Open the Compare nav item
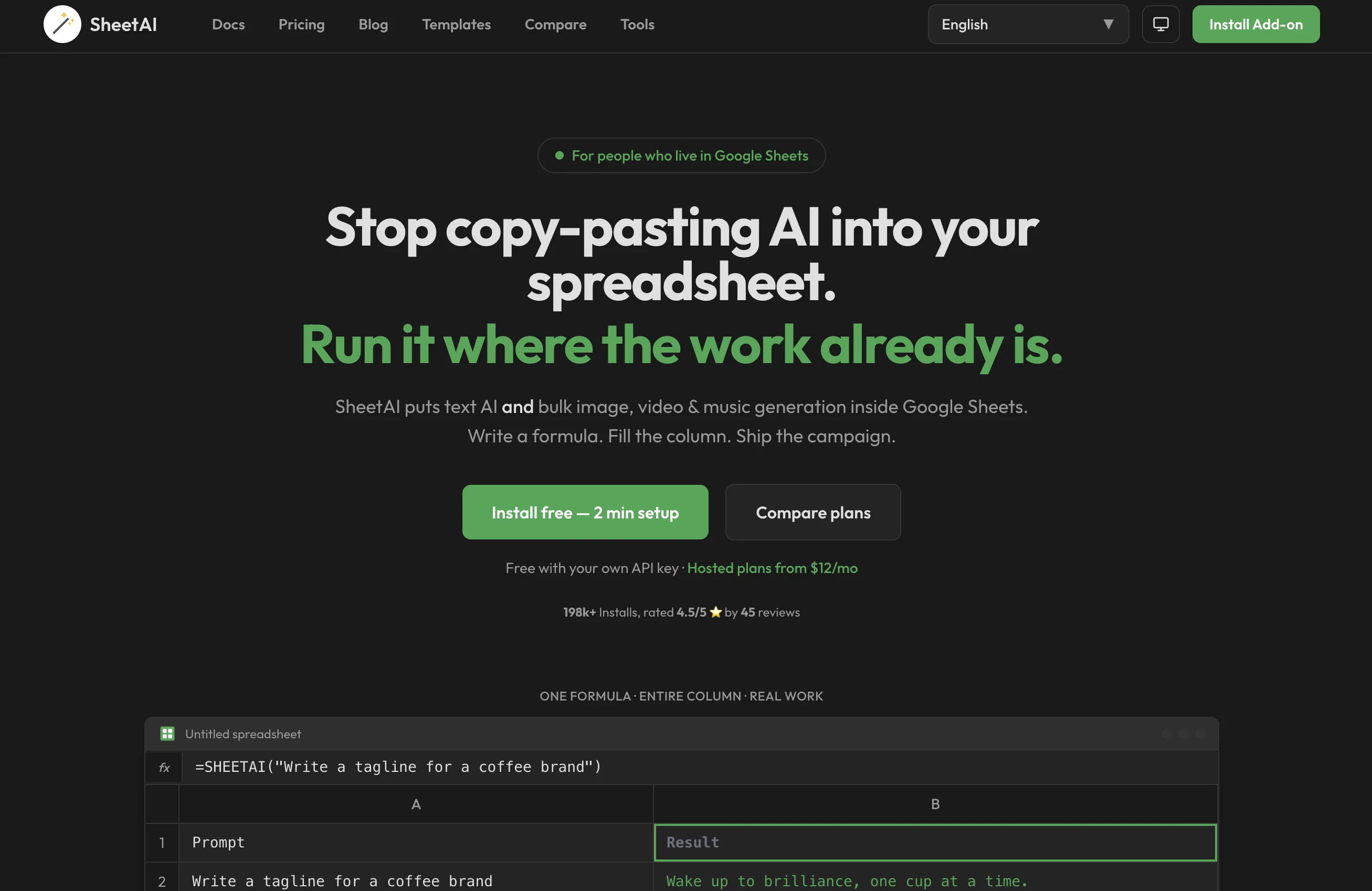This screenshot has height=891, width=1372. (x=555, y=24)
